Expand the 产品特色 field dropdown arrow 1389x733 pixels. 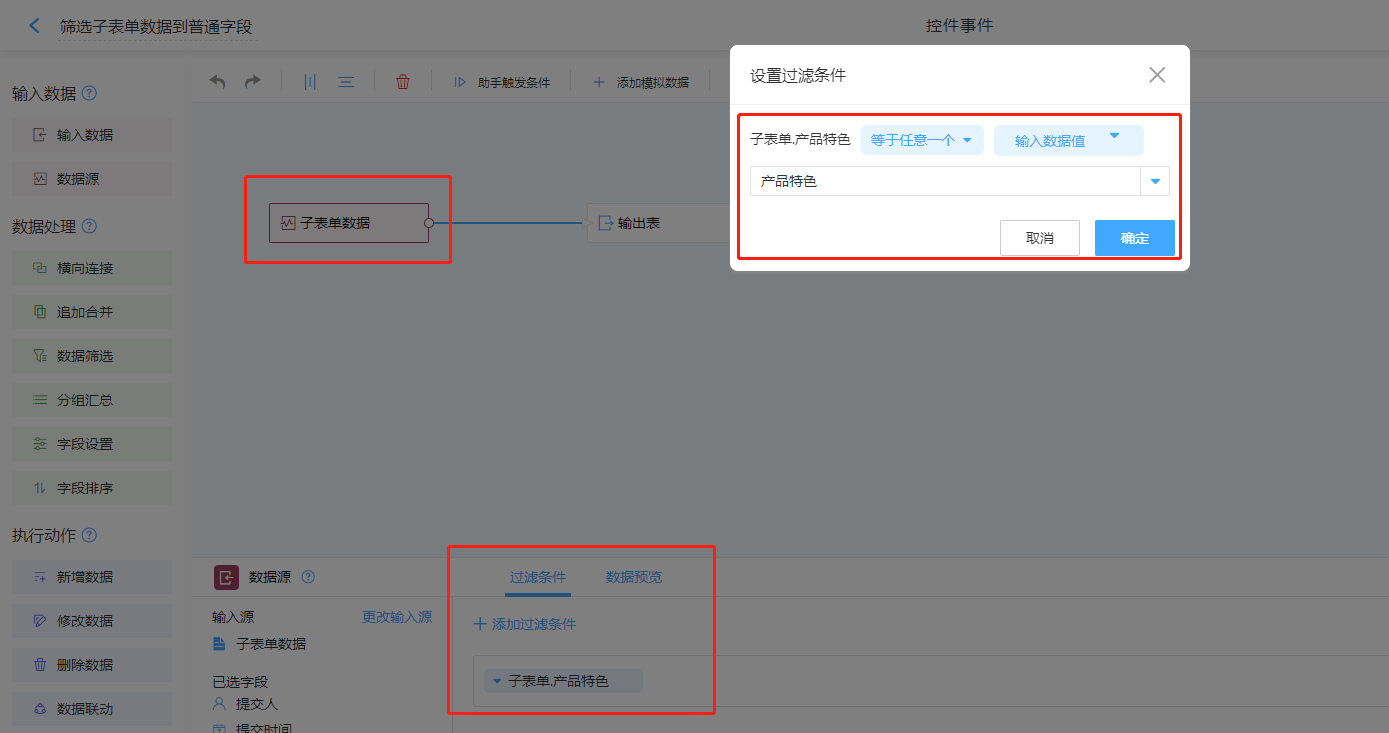1155,182
